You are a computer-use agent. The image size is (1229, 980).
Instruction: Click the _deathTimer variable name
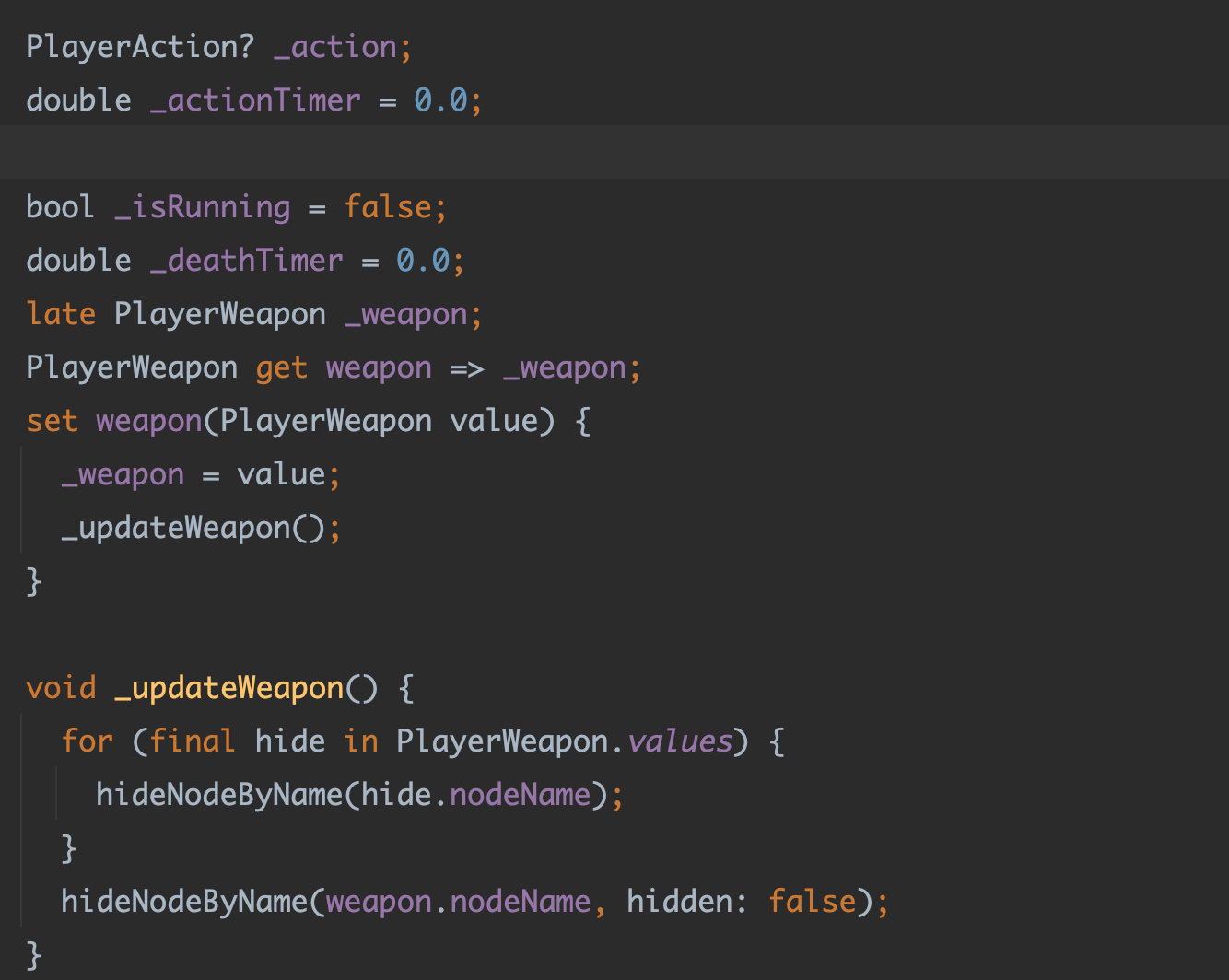(x=246, y=261)
